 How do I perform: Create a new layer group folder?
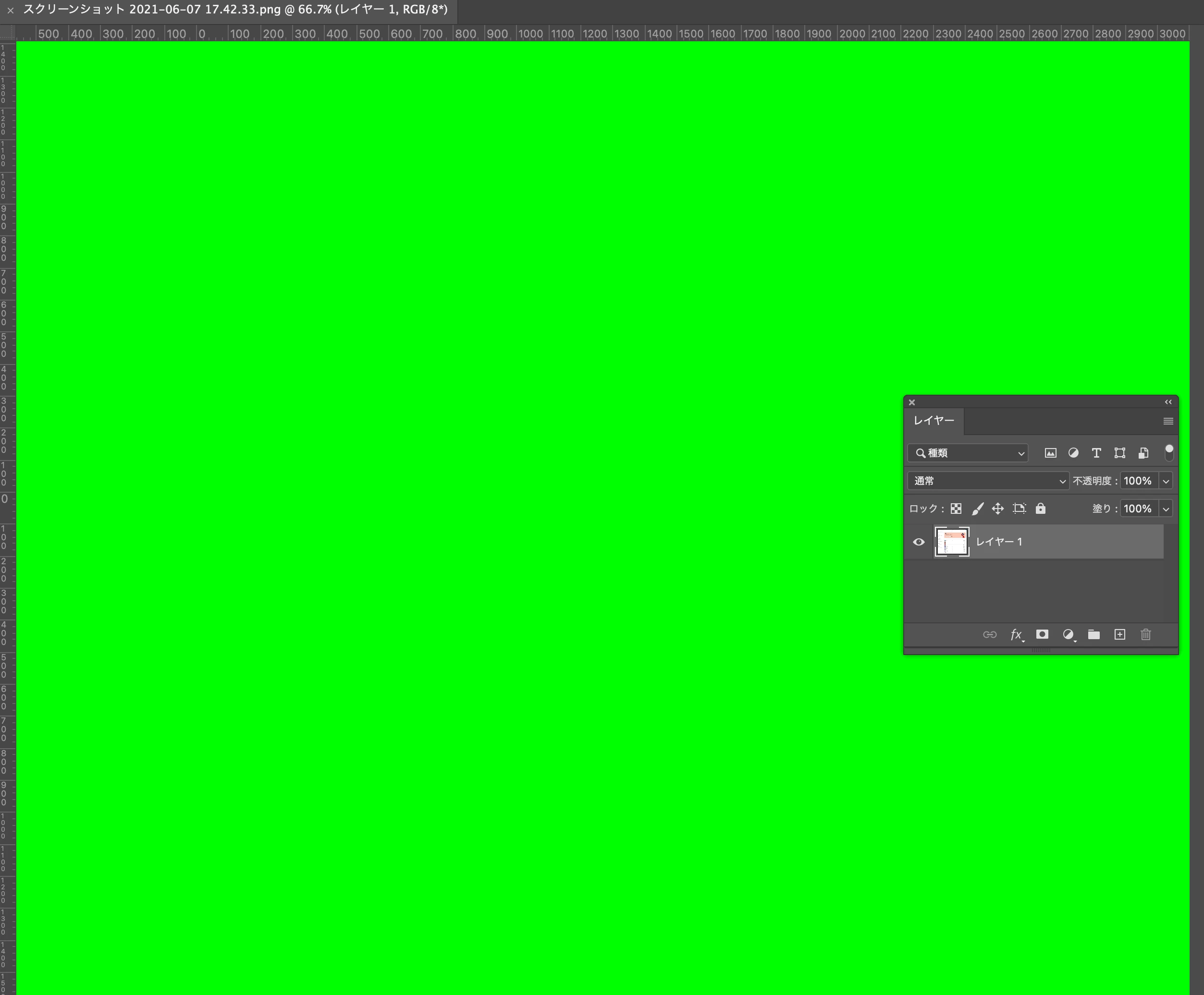click(x=1094, y=634)
